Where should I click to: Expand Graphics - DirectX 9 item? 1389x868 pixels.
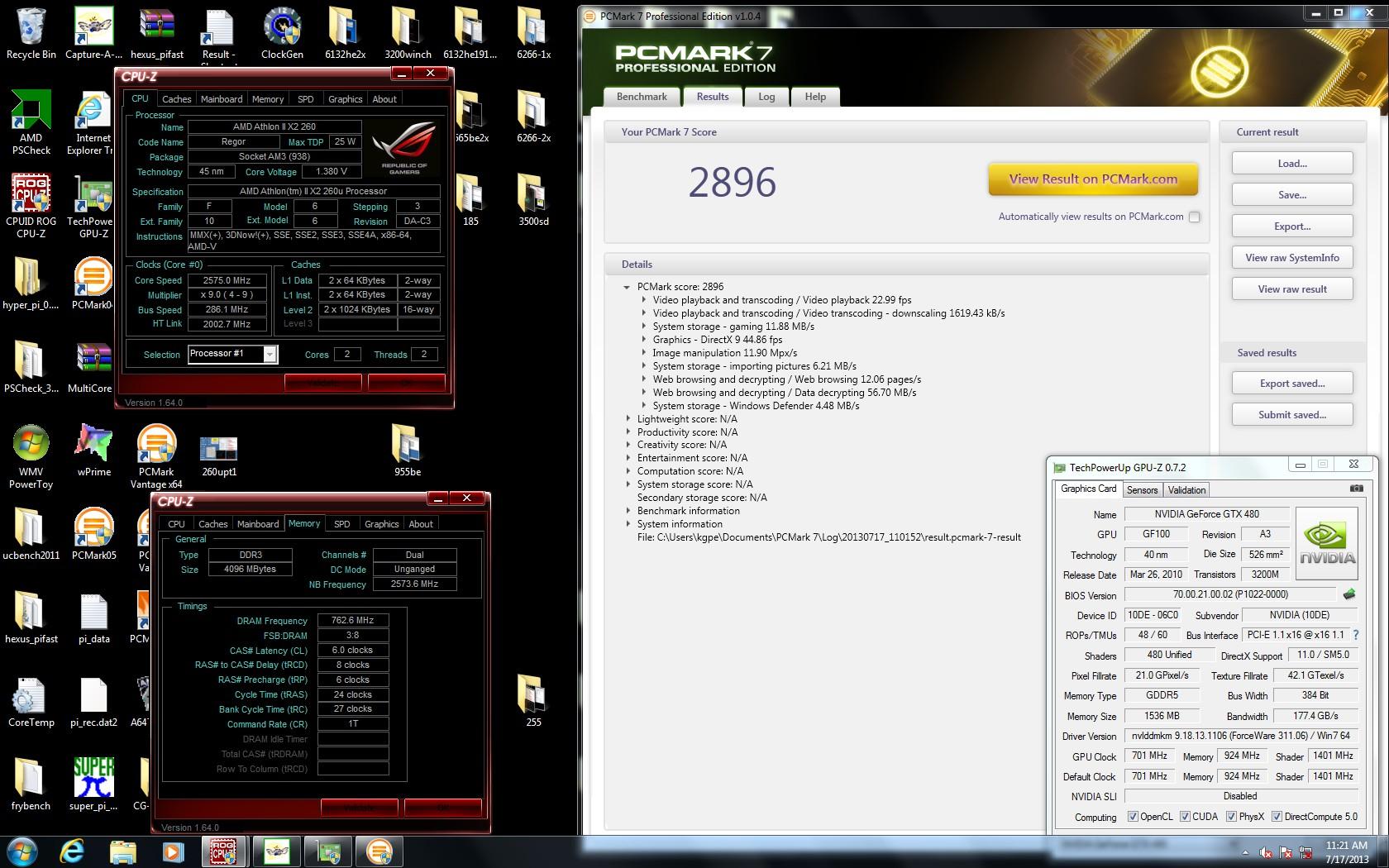coord(644,340)
